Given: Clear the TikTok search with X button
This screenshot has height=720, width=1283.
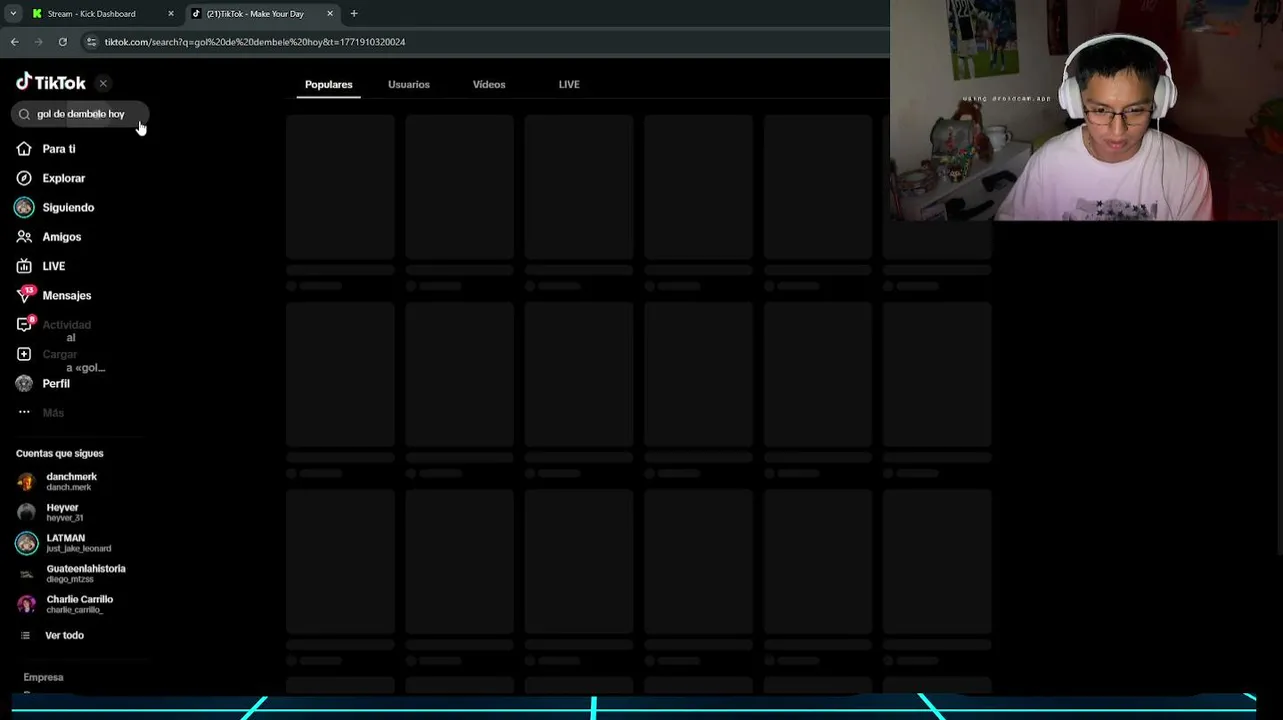Looking at the screenshot, I should coord(103,84).
